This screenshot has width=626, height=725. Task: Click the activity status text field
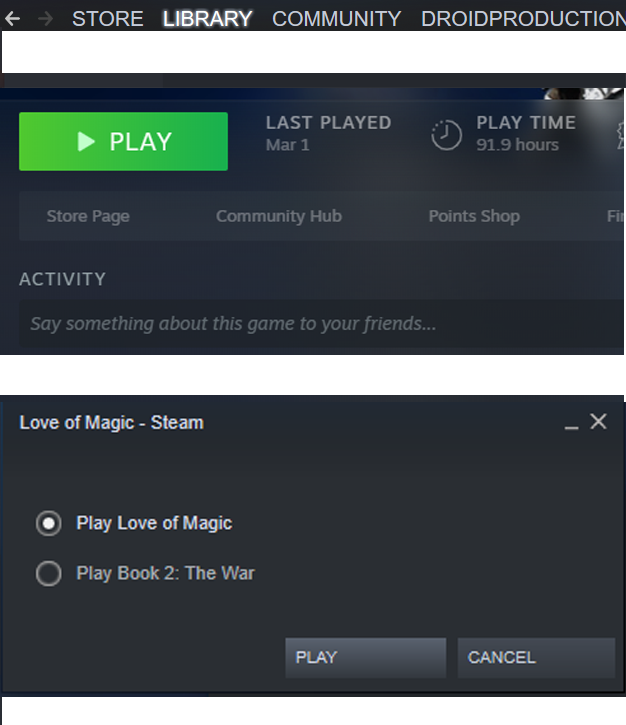[x=322, y=324]
